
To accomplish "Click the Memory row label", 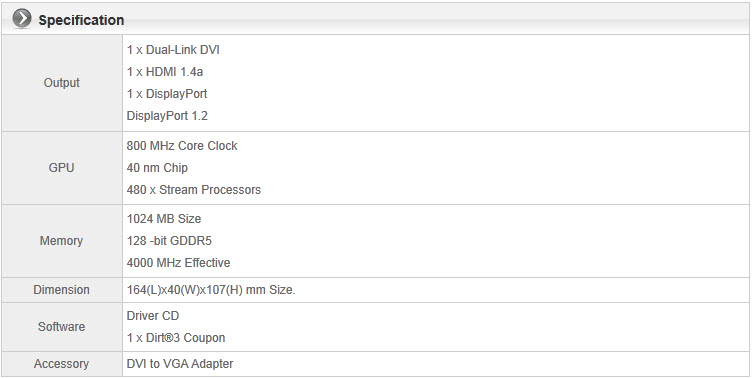I will click(61, 241).
